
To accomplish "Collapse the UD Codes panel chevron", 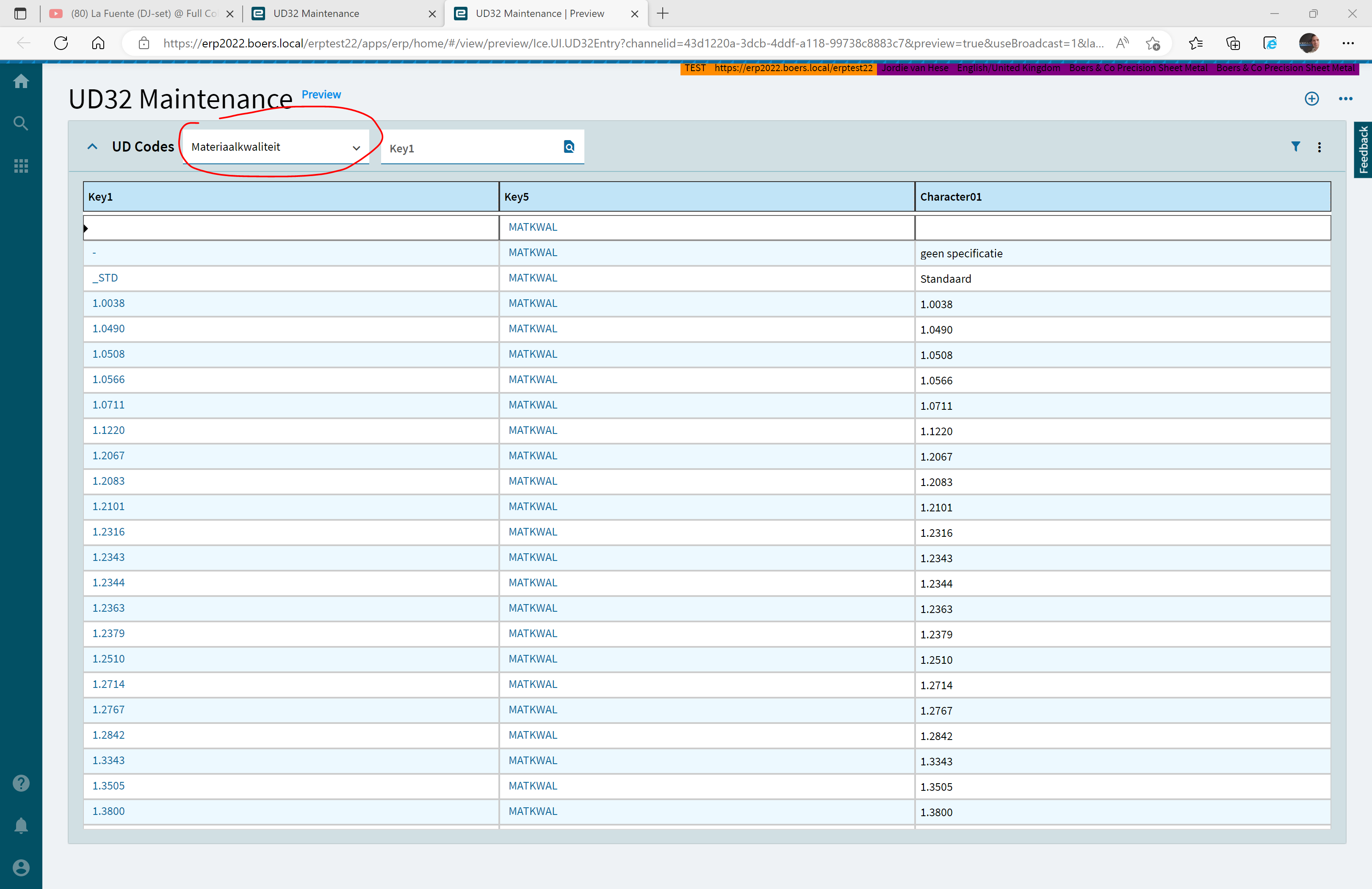I will 92,147.
